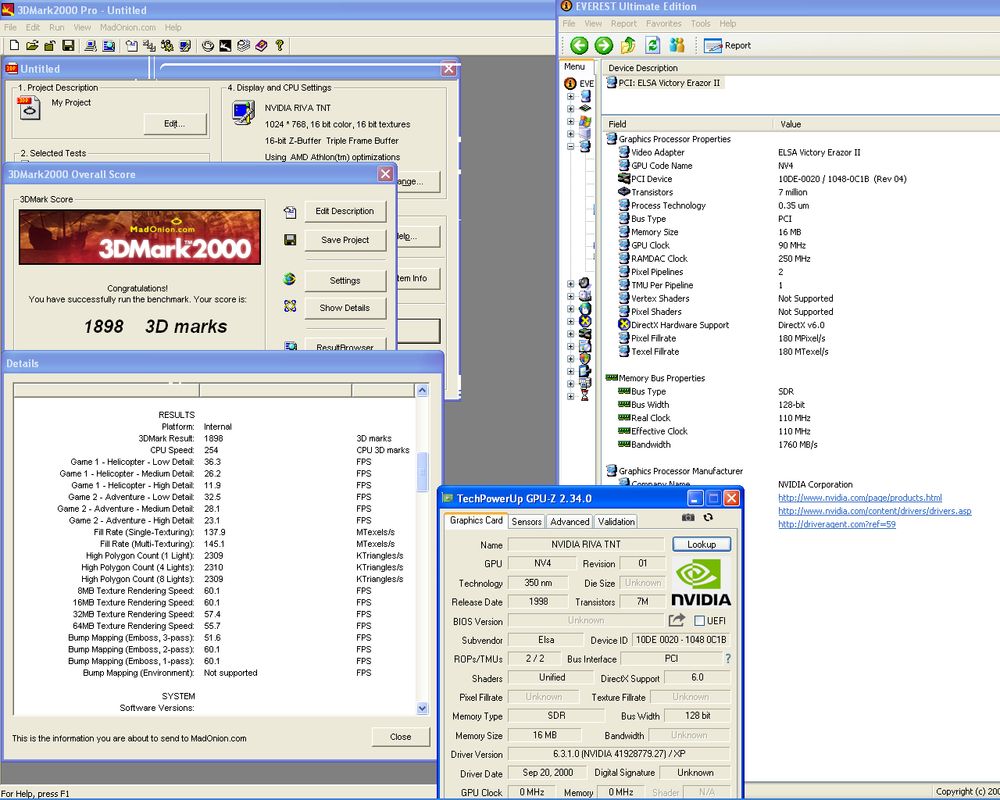
Task: Open the Favorites menu in EVEREST
Action: [x=663, y=24]
